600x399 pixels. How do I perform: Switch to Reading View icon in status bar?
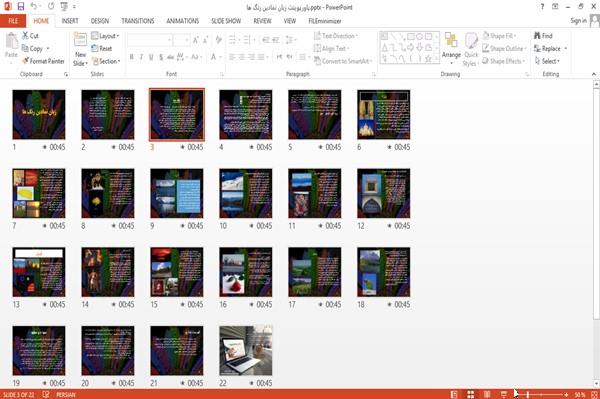(x=487, y=394)
